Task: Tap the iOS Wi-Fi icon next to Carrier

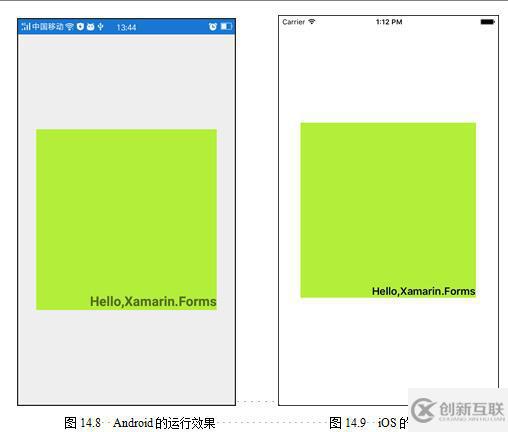Action: (312, 21)
